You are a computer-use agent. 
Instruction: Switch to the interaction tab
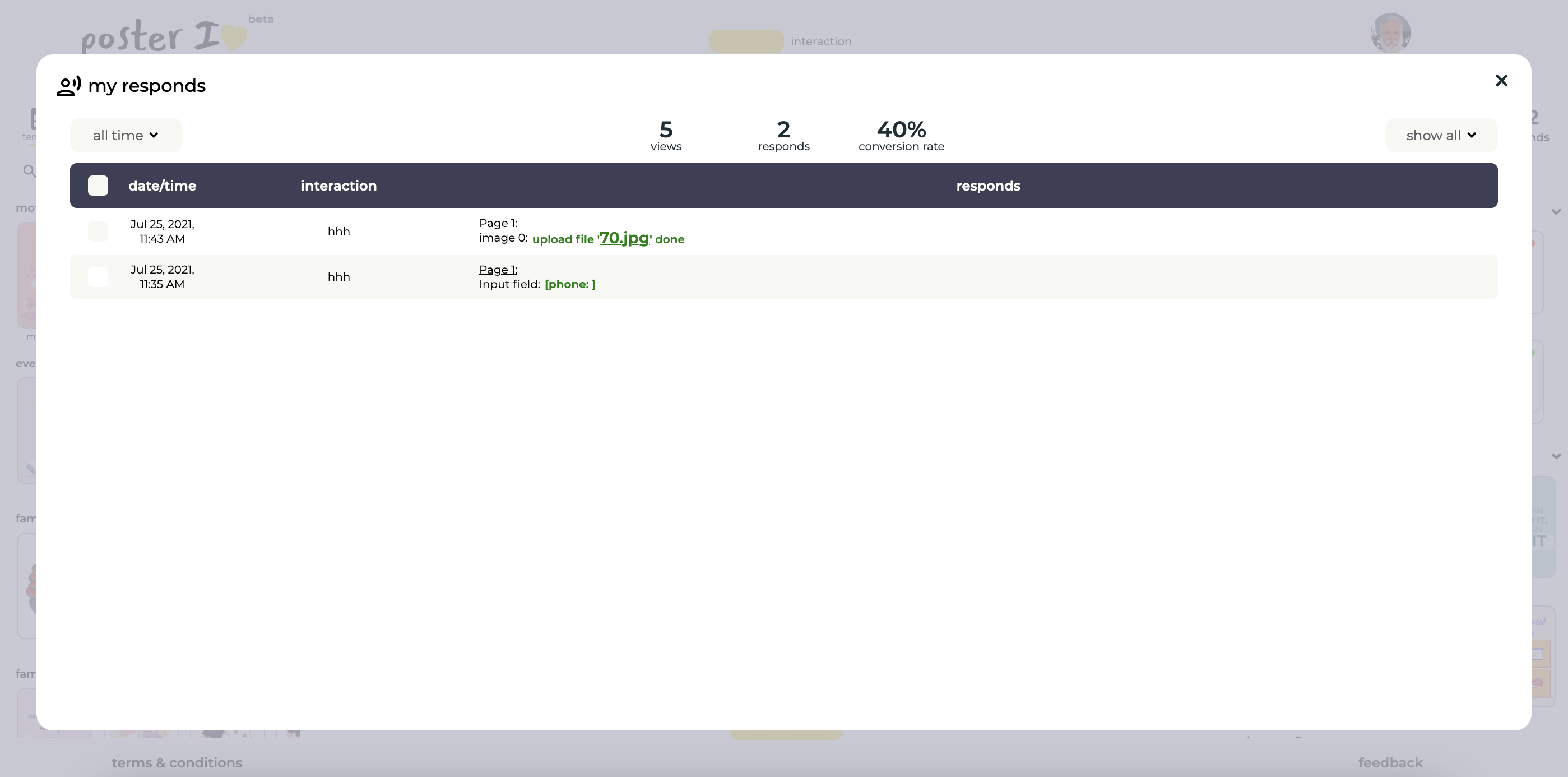pyautogui.click(x=820, y=41)
